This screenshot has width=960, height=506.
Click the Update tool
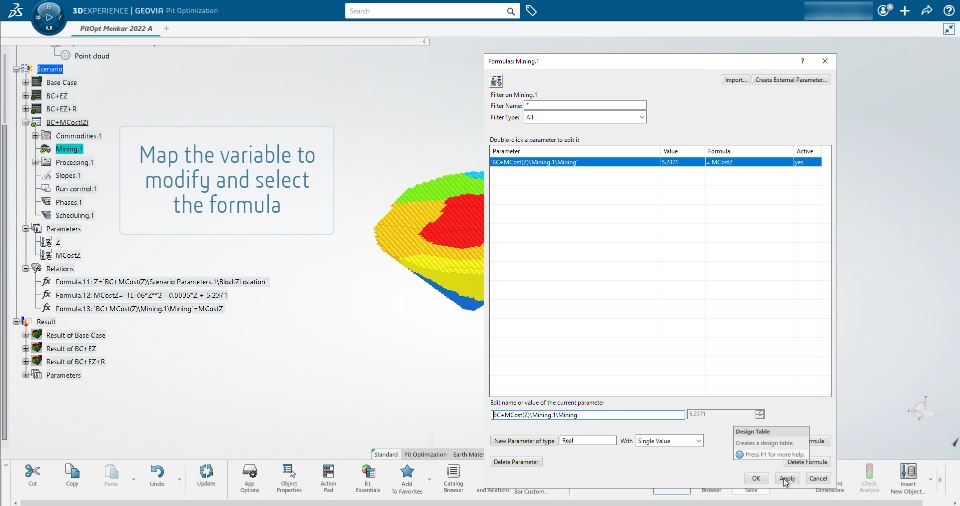206,475
